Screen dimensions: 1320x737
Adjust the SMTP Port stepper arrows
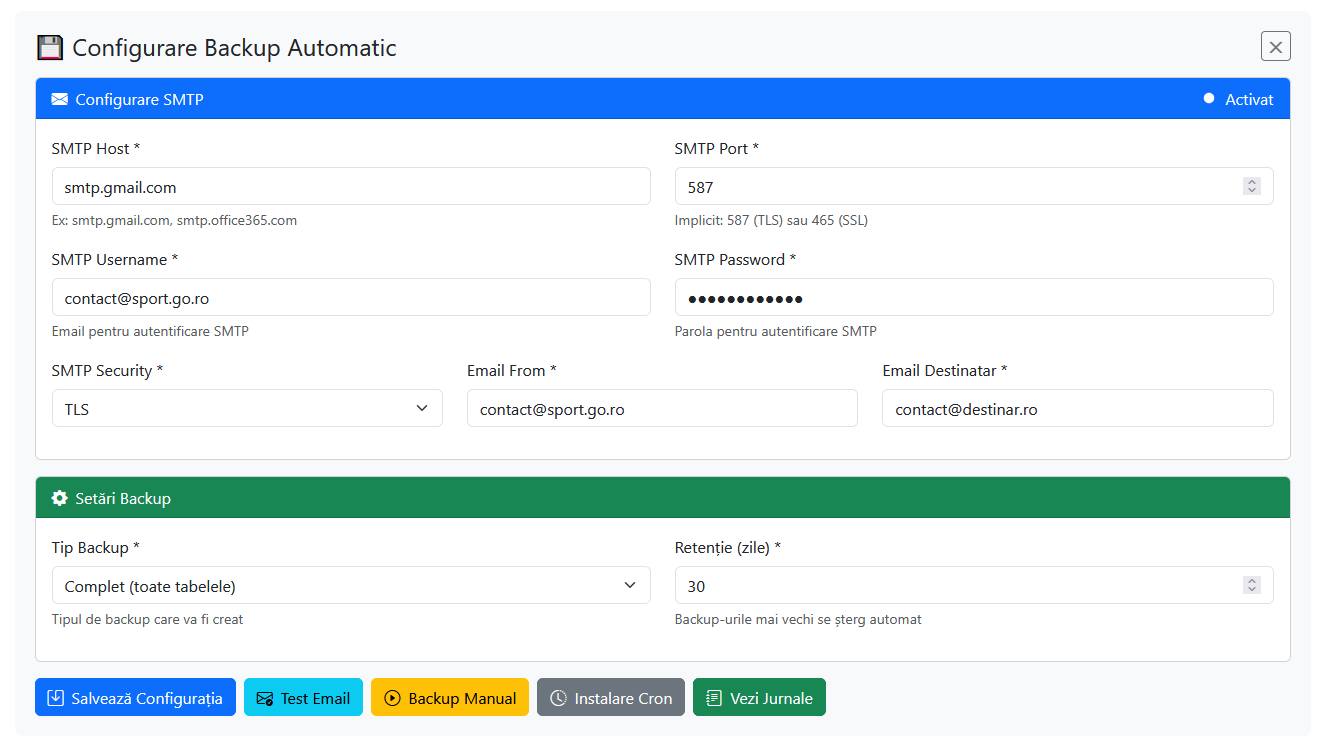pos(1251,186)
